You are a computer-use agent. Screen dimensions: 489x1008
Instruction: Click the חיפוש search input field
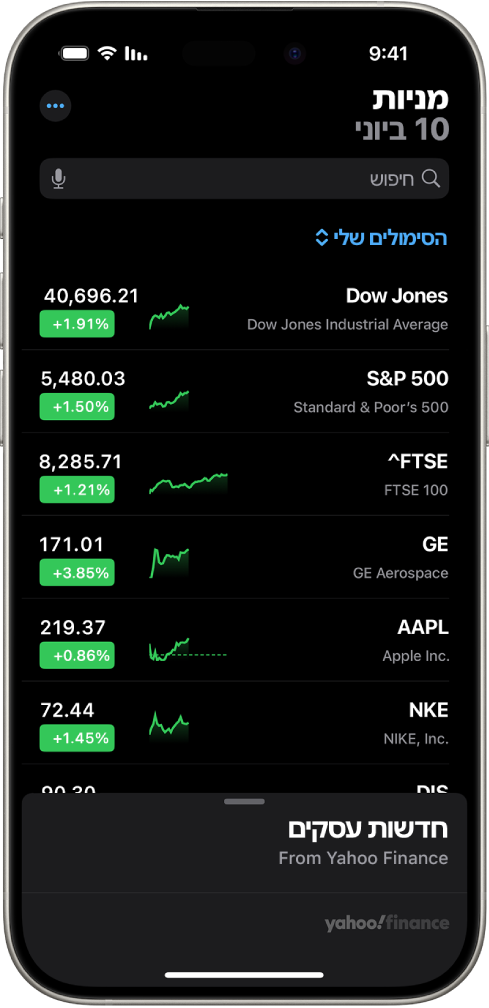(244, 179)
